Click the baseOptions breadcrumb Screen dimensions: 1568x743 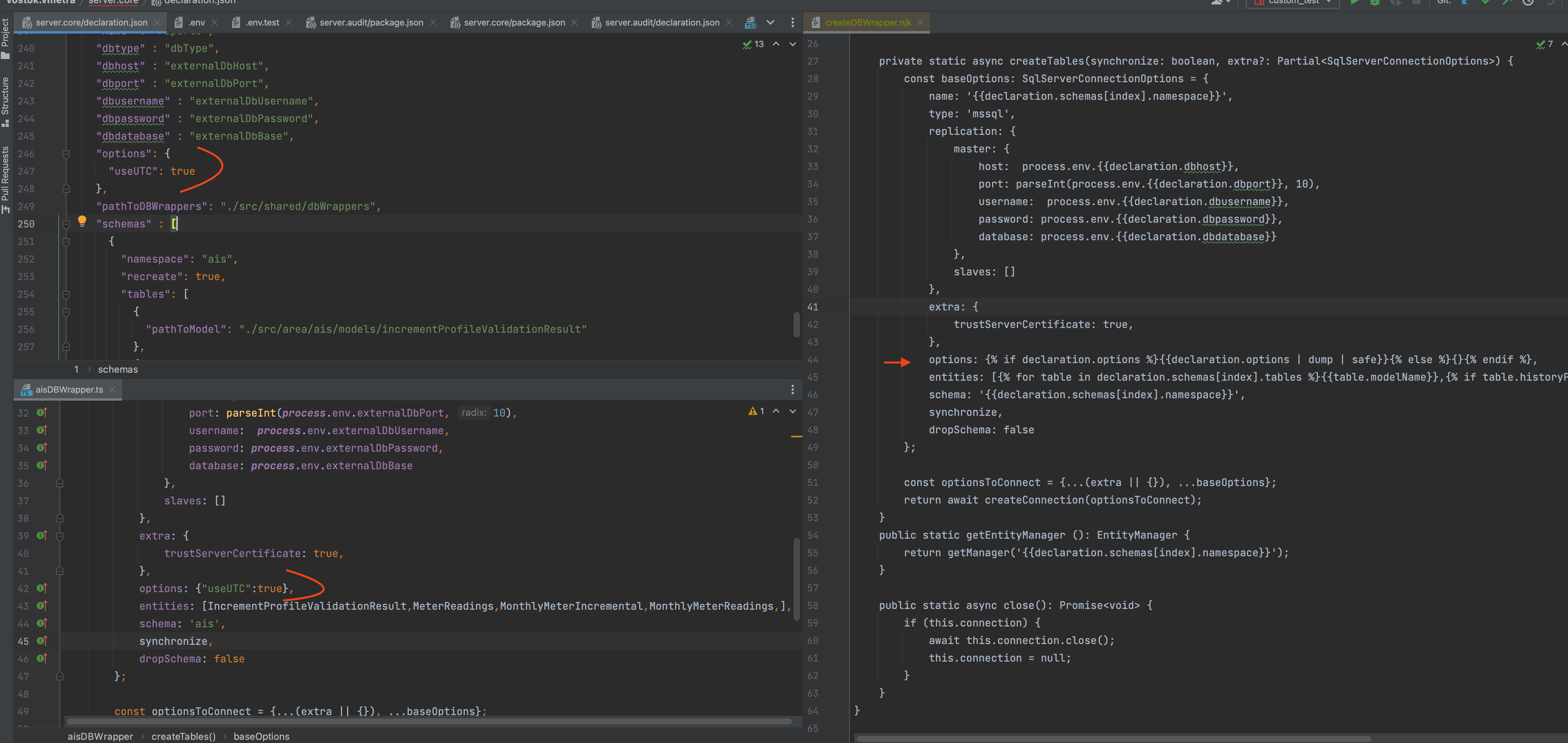pyautogui.click(x=261, y=736)
